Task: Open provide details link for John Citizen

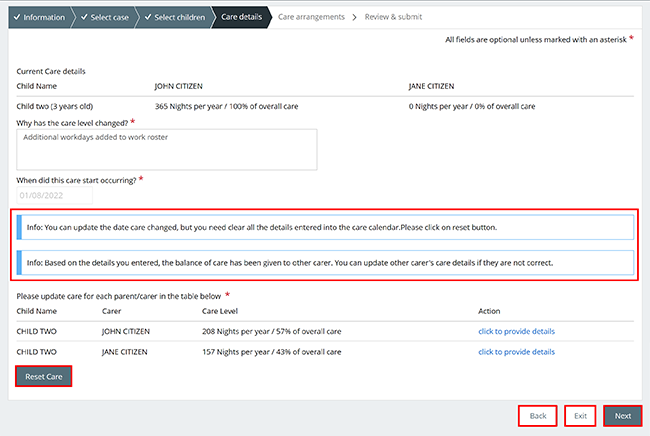Action: 516,332
